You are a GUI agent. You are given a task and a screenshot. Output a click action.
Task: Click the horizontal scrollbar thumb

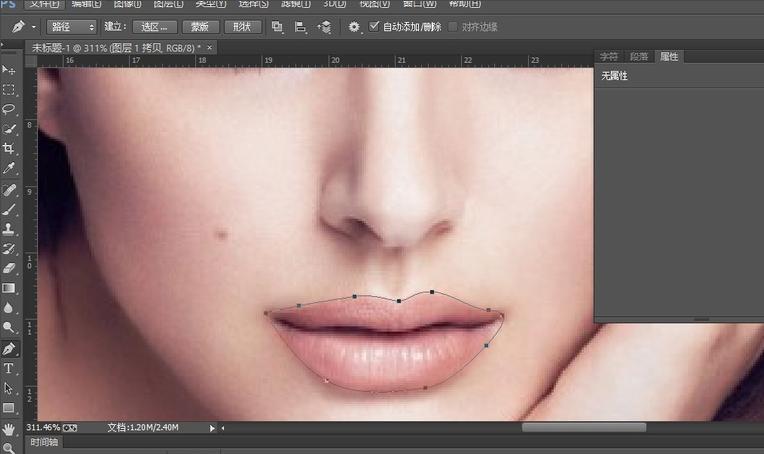pos(583,428)
